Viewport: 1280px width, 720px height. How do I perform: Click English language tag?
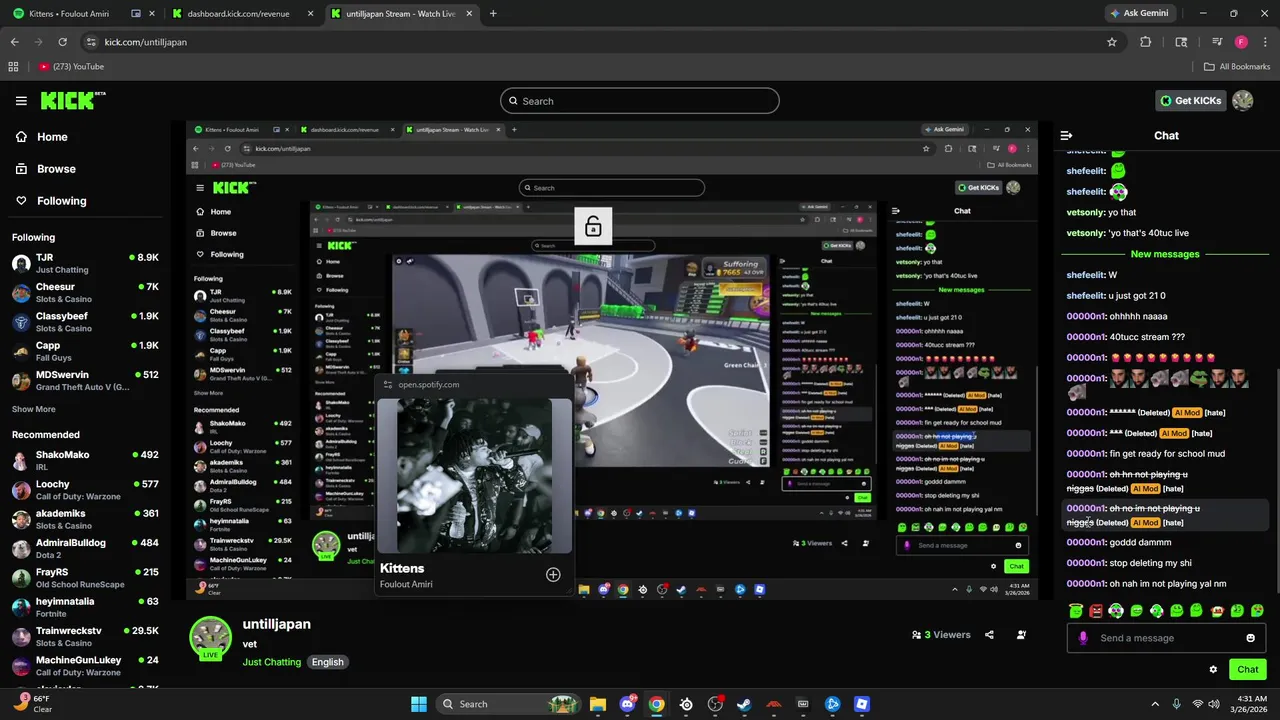(x=327, y=662)
